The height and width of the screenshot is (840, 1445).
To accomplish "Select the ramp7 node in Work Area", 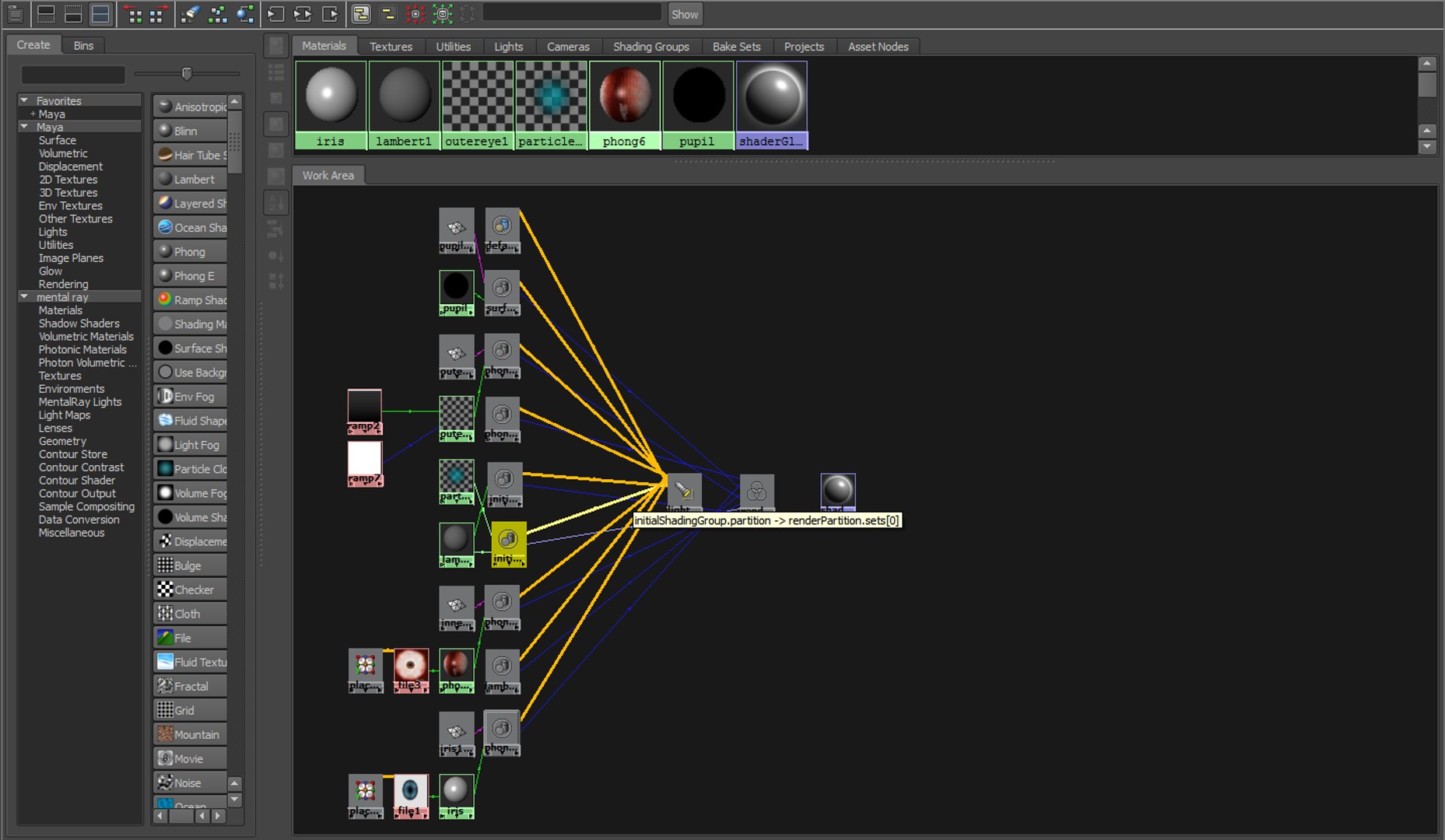I will tap(364, 464).
